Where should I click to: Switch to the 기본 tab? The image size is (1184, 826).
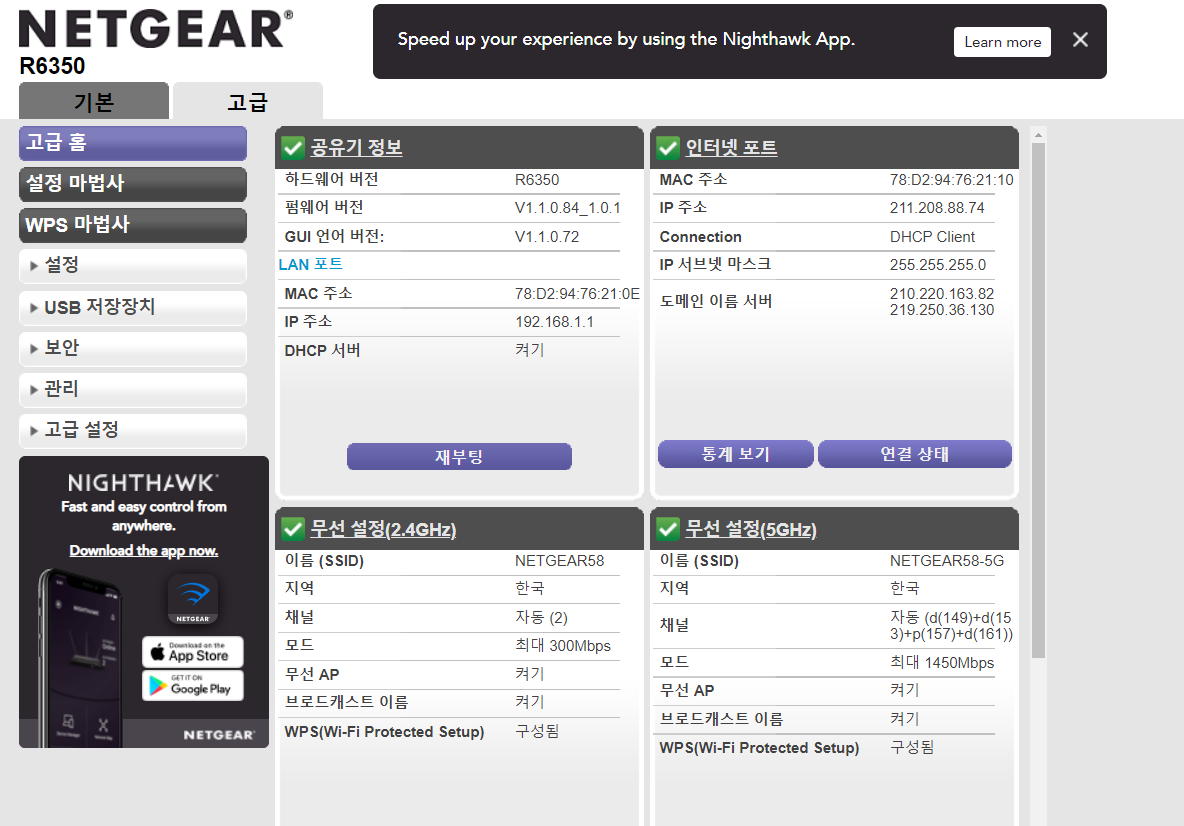pyautogui.click(x=94, y=101)
